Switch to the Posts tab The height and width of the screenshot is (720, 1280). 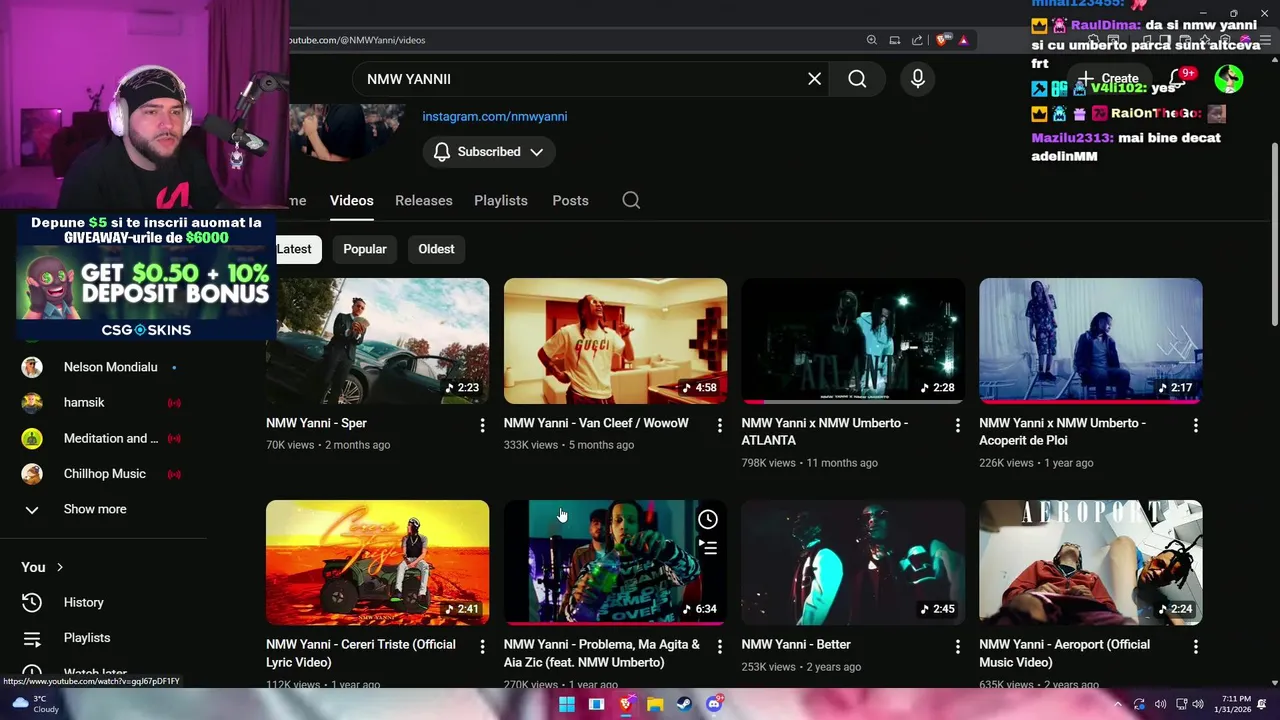[x=570, y=200]
